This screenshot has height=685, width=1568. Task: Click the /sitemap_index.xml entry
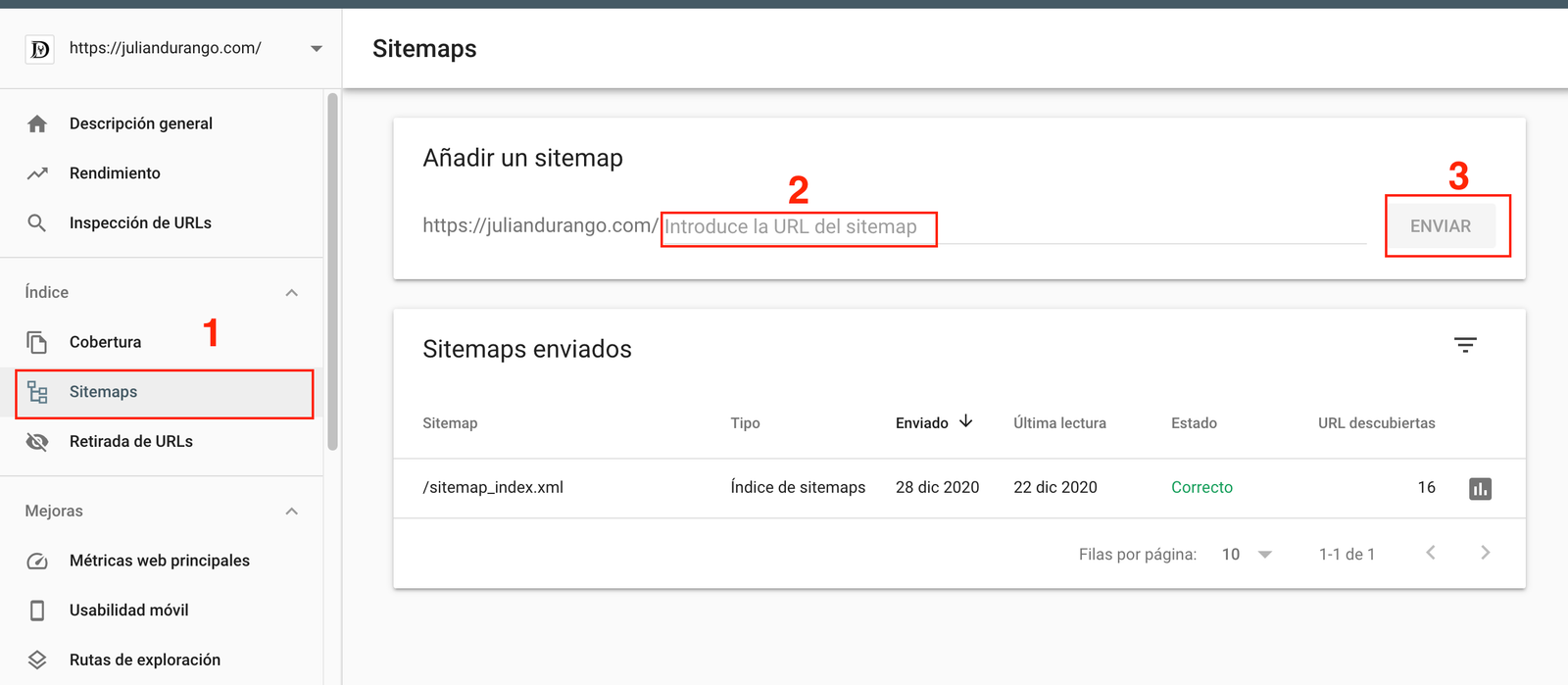click(x=493, y=488)
